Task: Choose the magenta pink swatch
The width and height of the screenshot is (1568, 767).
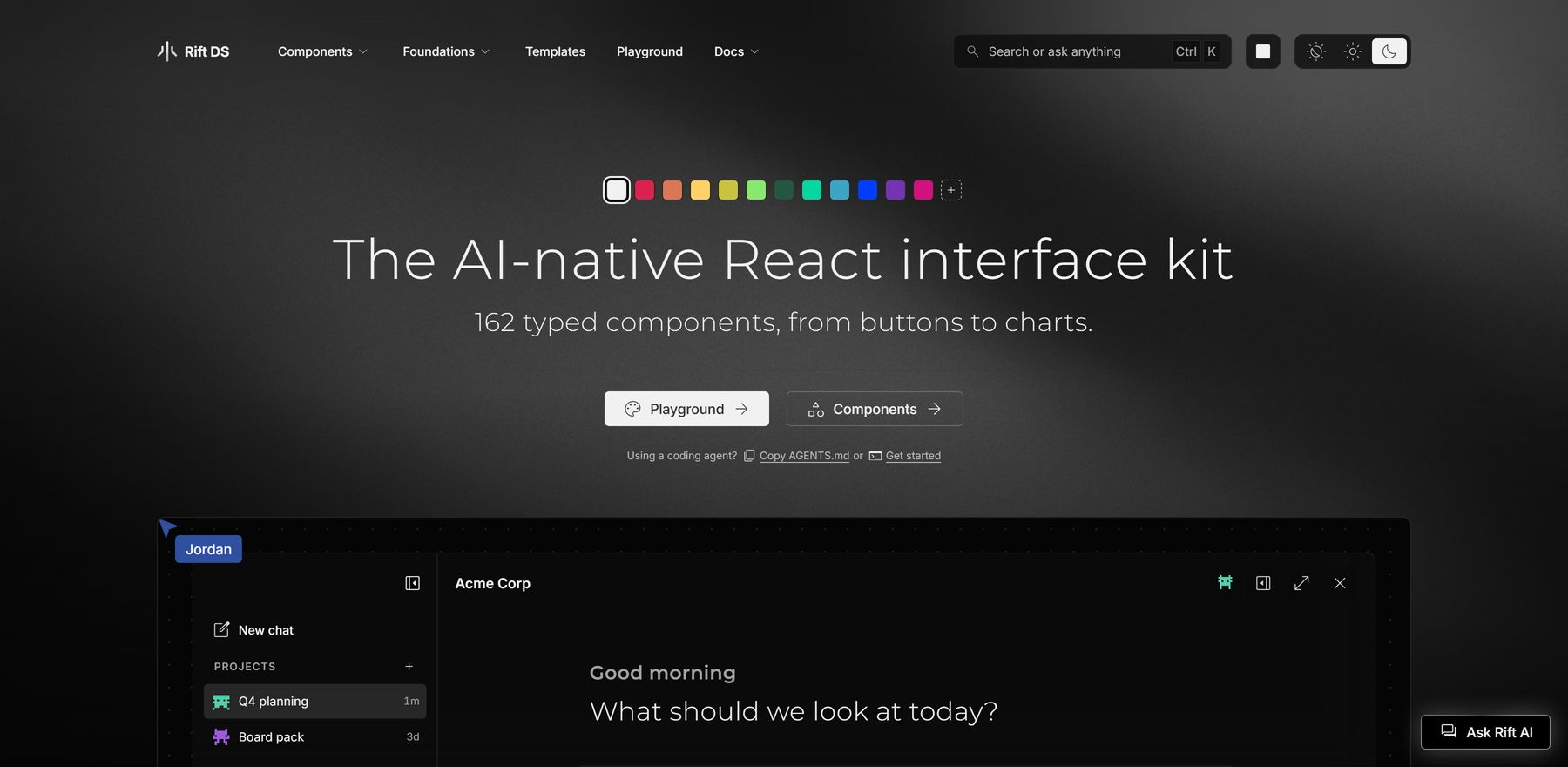Action: click(923, 190)
